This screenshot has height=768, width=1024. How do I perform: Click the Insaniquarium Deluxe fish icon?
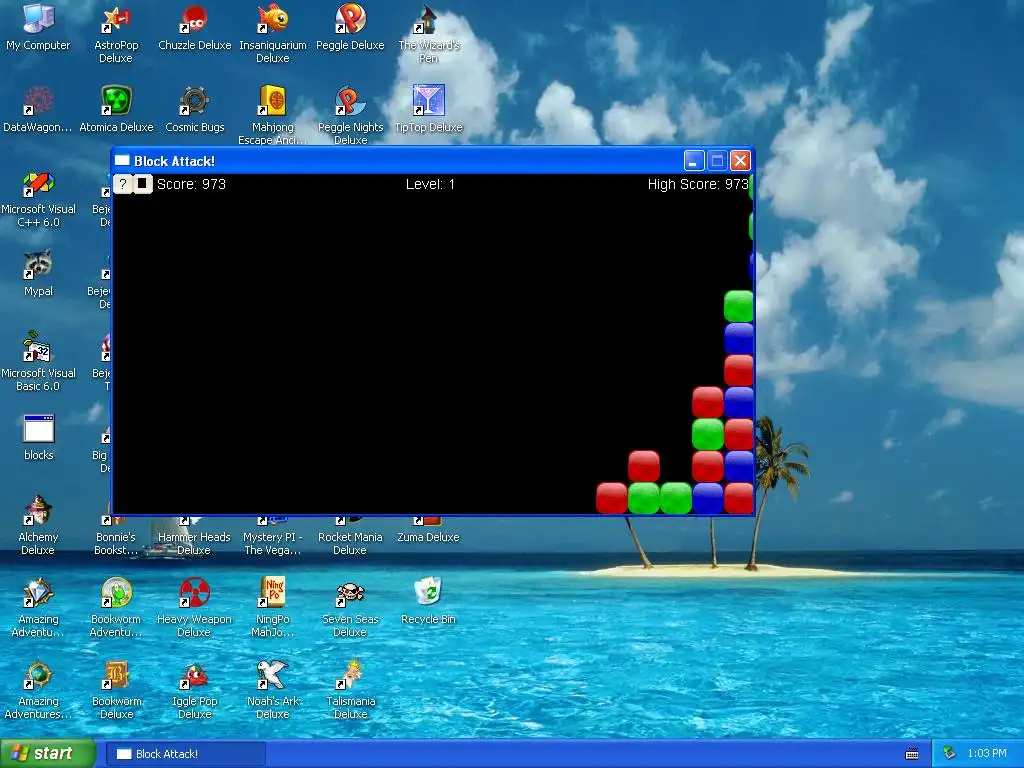(273, 19)
